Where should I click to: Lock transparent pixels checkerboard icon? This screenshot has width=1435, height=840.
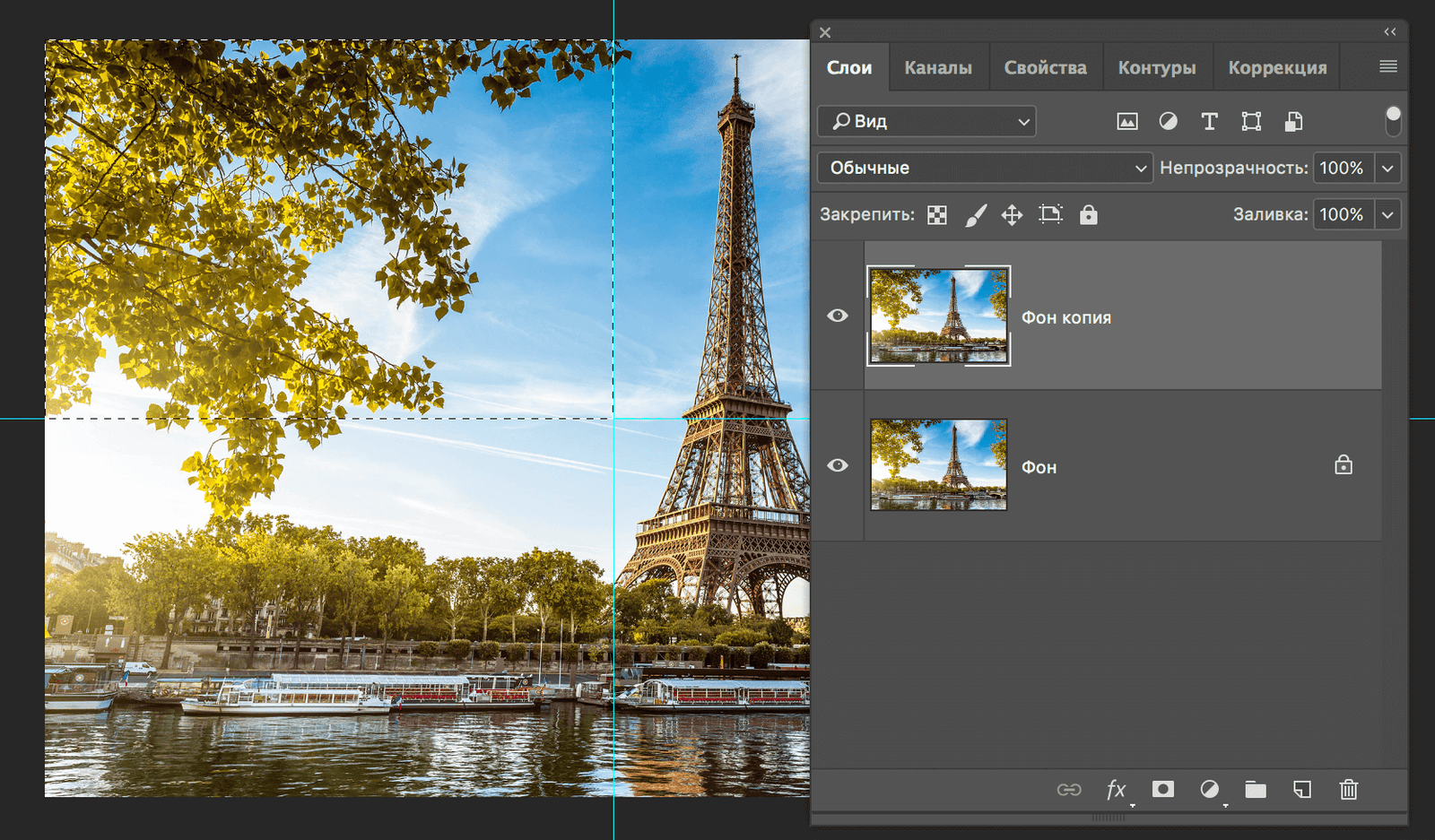pos(937,215)
